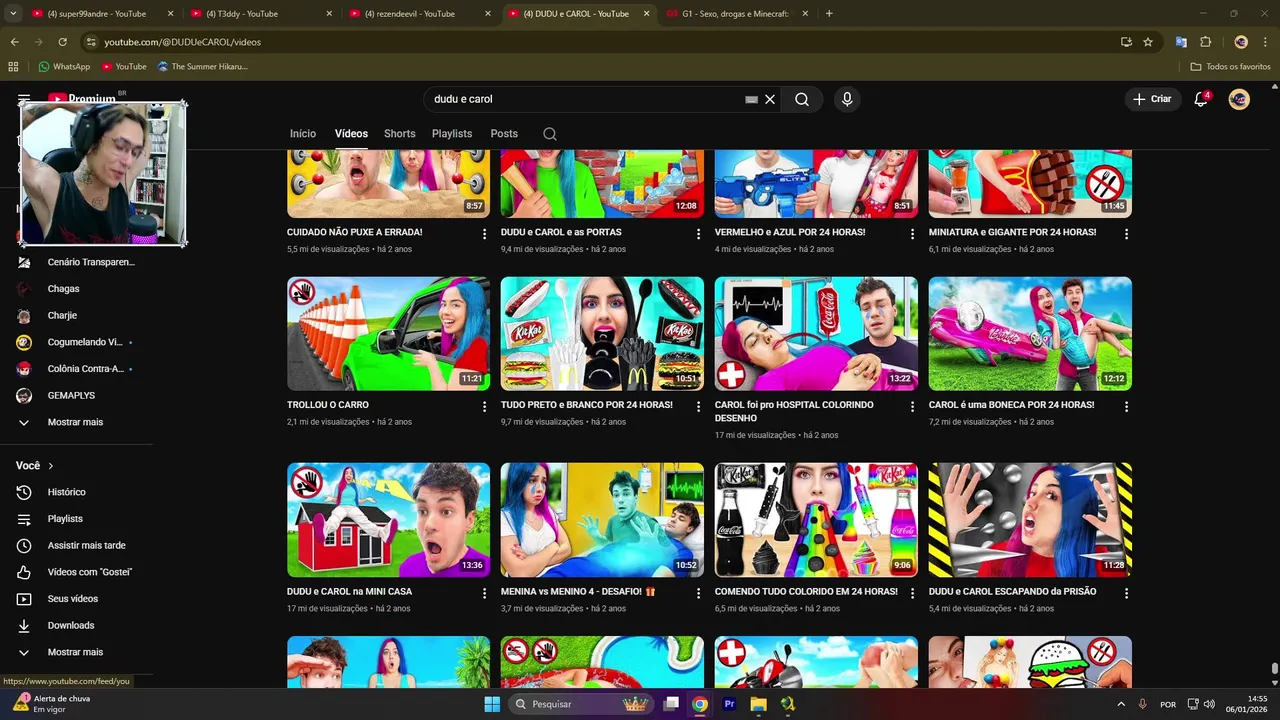1280x720 pixels.
Task: Open options for TUDO PRETO e BRANCO video
Action: (698, 406)
